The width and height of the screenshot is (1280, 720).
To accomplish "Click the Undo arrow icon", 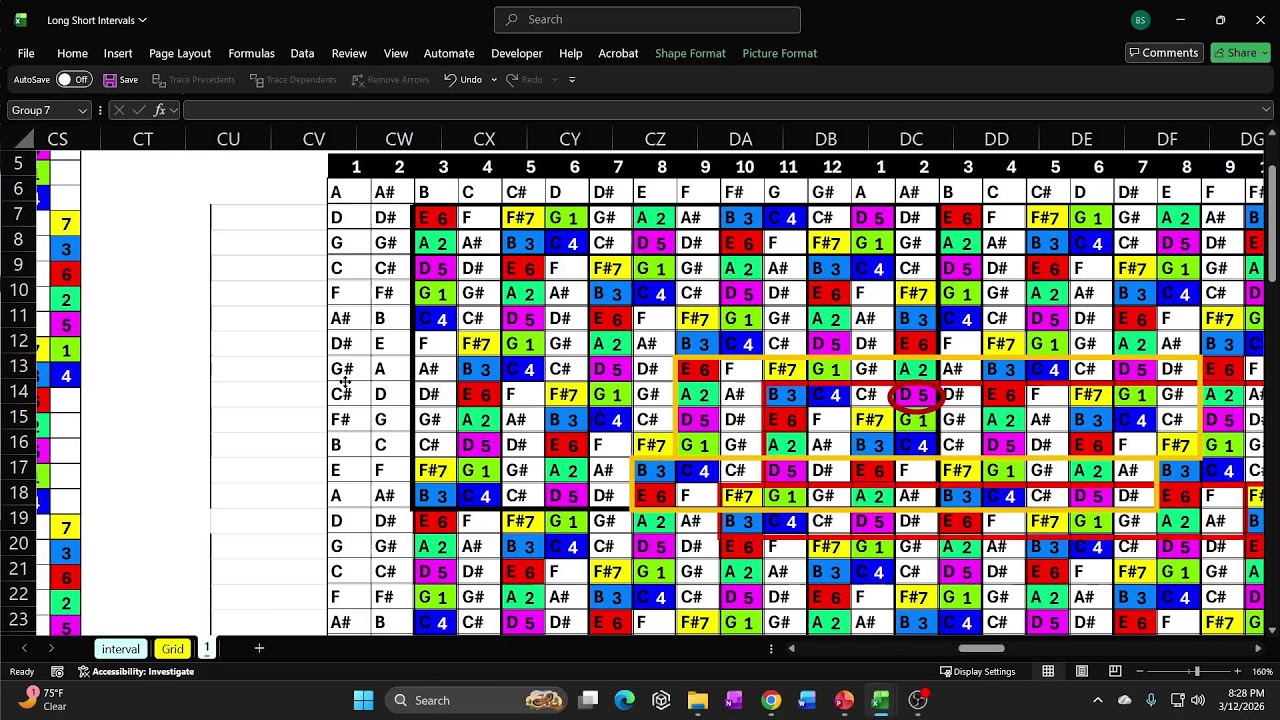I will pos(450,80).
